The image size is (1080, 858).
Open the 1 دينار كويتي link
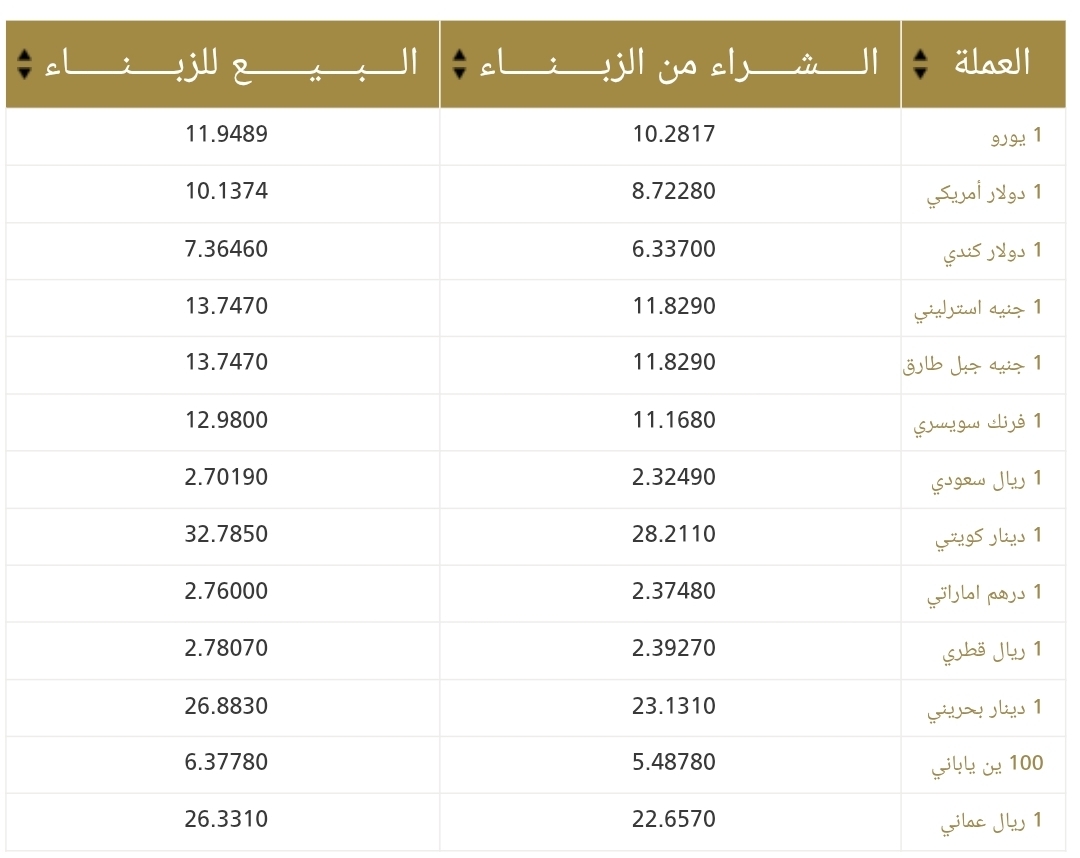(988, 536)
